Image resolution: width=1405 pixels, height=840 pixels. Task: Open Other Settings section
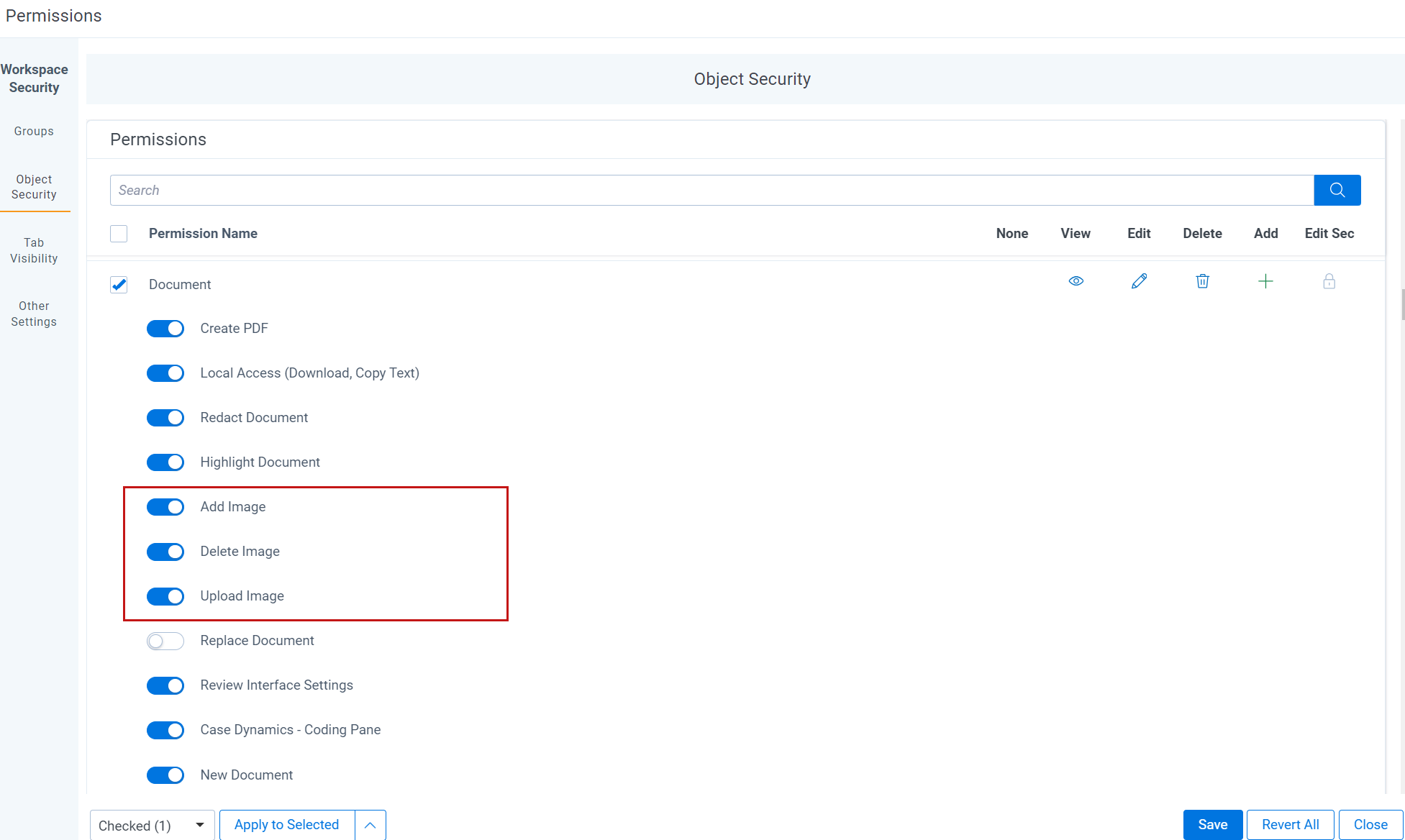coord(34,314)
